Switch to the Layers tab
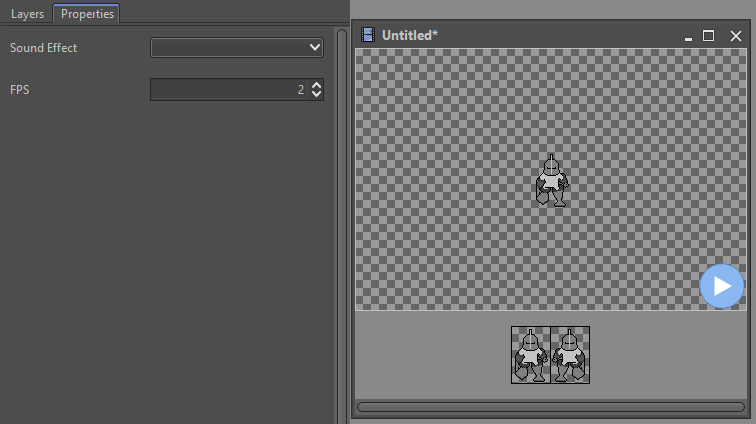This screenshot has width=756, height=424. coord(27,14)
